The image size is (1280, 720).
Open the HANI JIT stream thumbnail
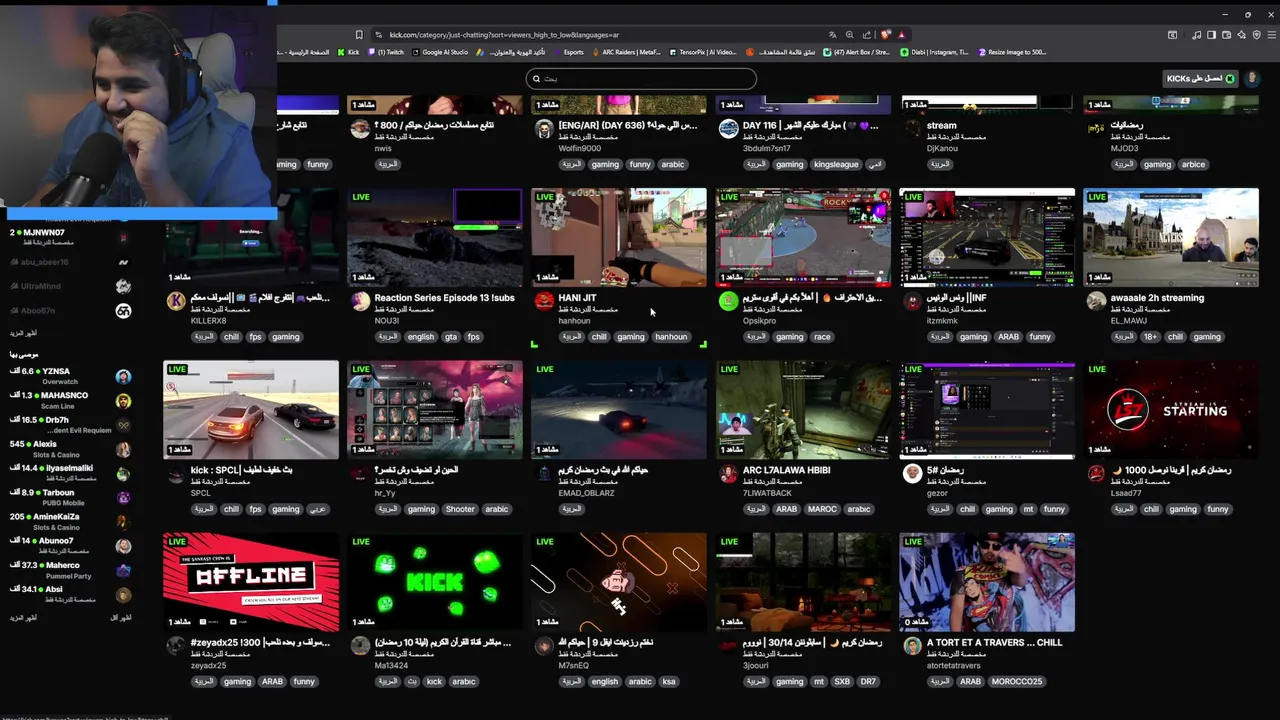[x=619, y=237]
